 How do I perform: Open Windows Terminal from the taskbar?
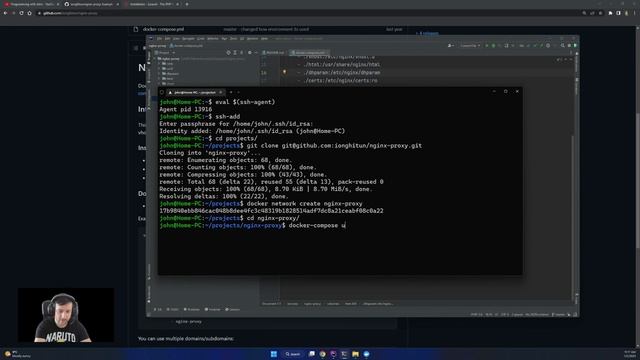tap(344, 354)
